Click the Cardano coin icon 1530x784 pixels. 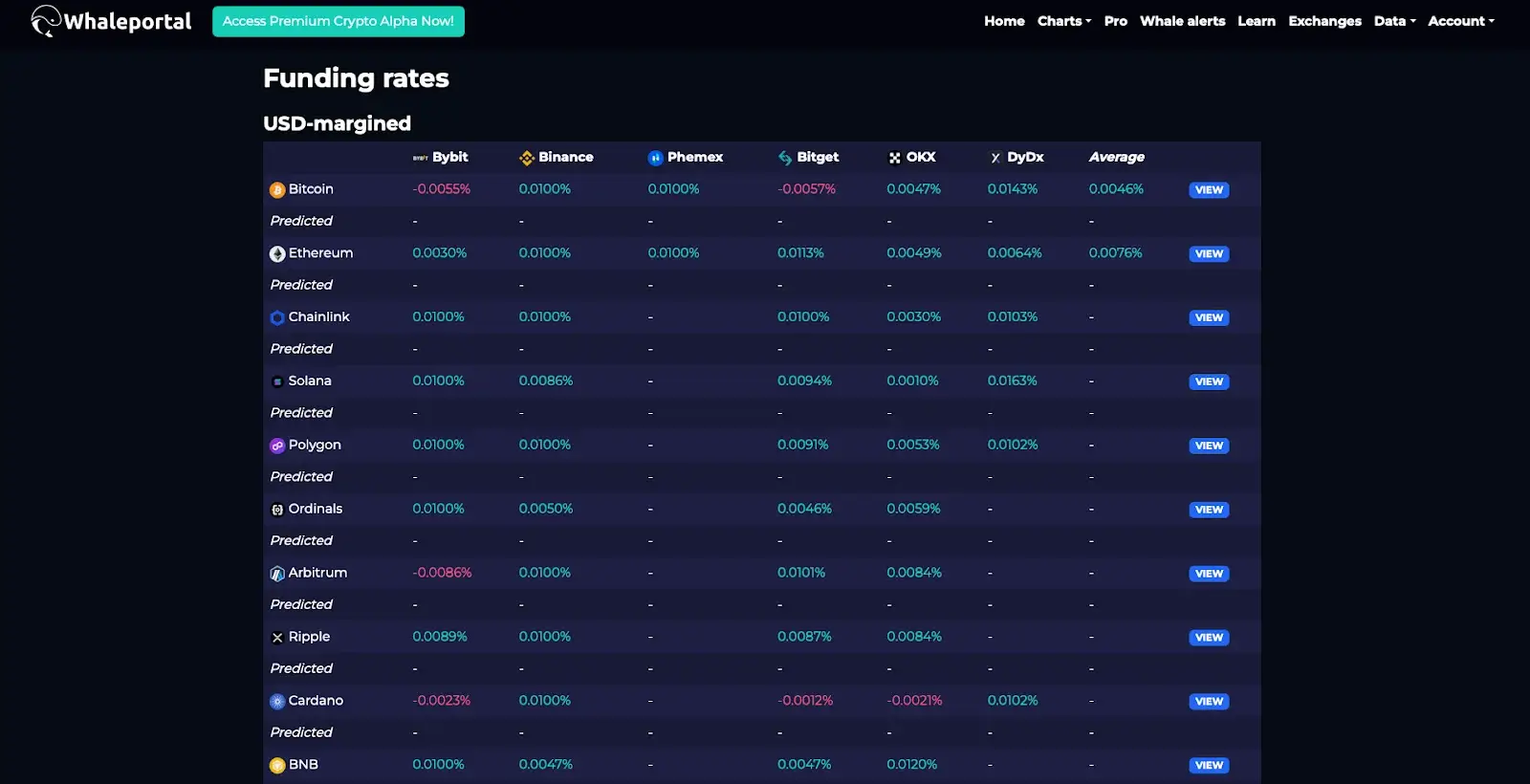click(x=277, y=702)
